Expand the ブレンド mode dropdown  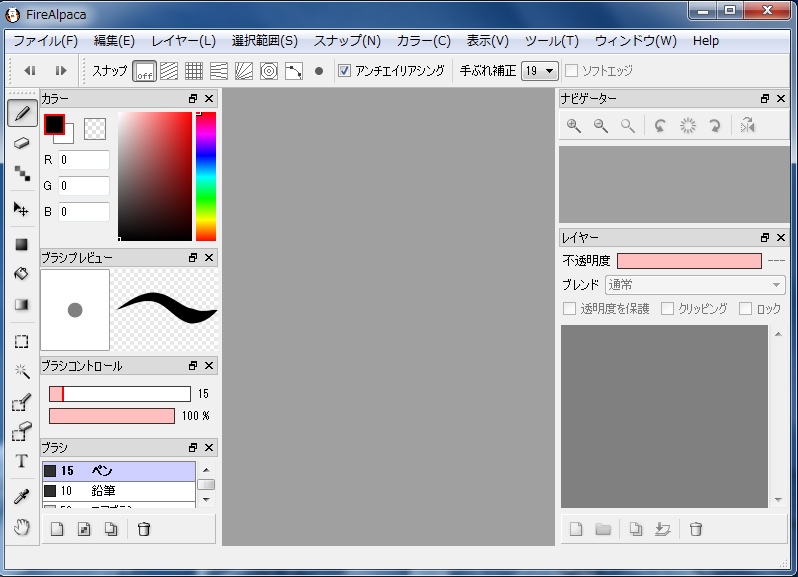pyautogui.click(x=695, y=285)
